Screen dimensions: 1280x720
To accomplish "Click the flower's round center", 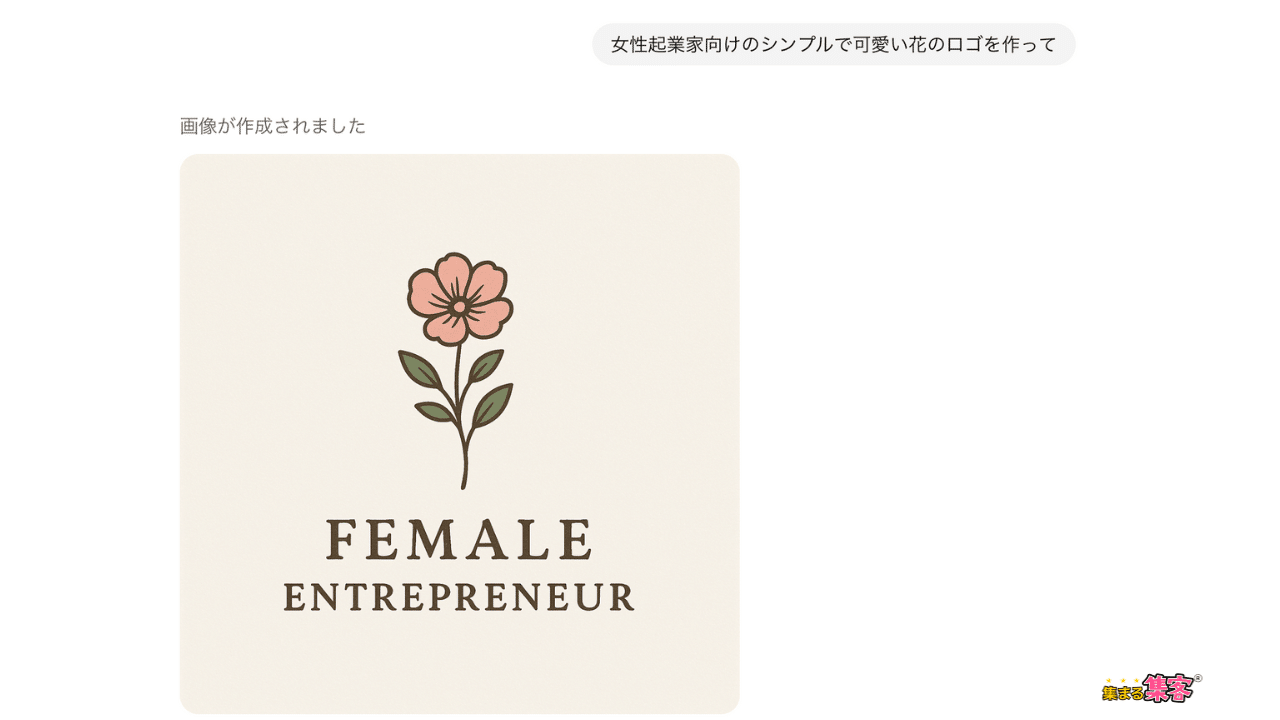I will (x=458, y=307).
